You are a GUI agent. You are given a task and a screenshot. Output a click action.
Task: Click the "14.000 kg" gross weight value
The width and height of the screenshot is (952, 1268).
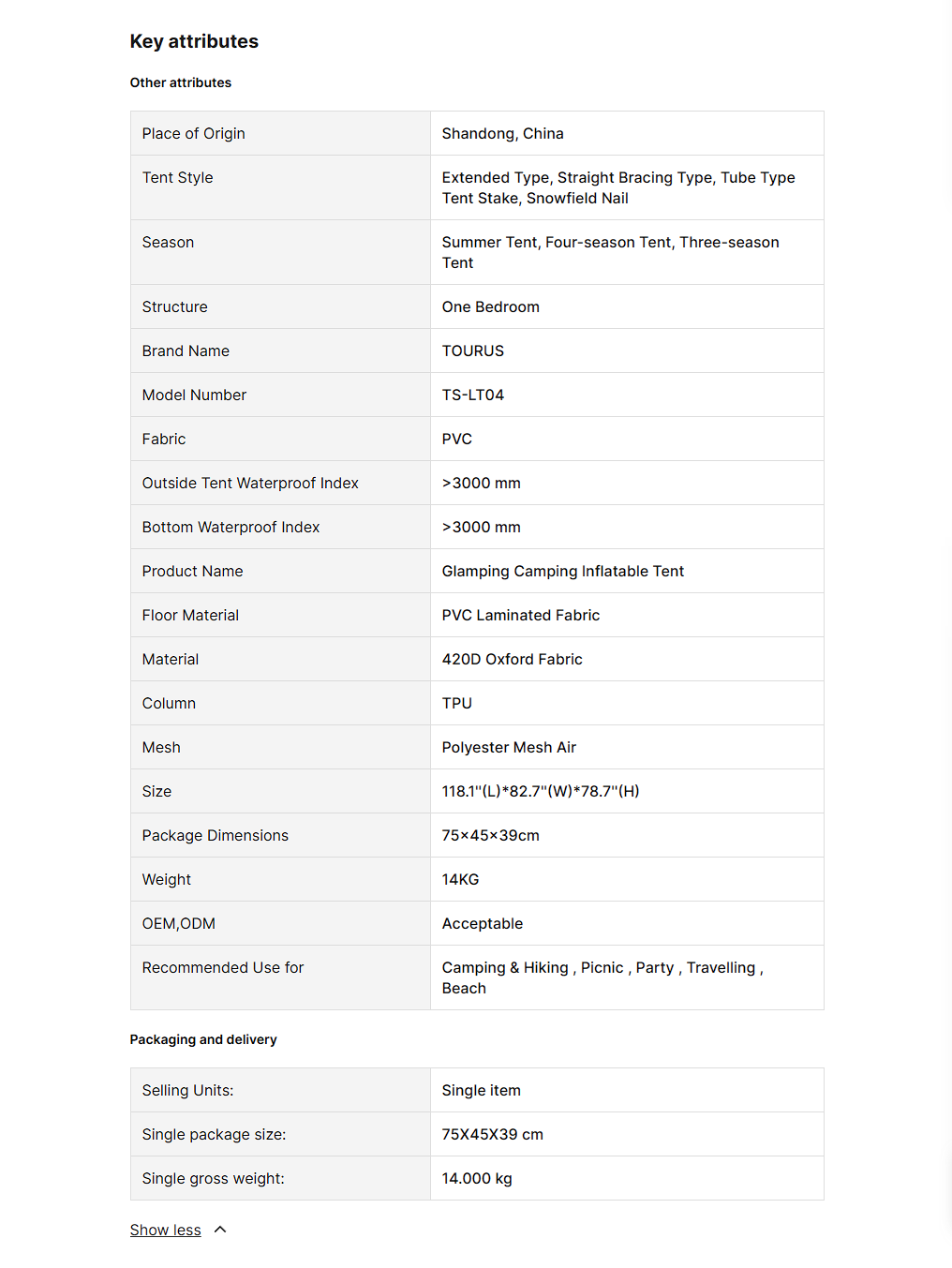pos(477,1178)
